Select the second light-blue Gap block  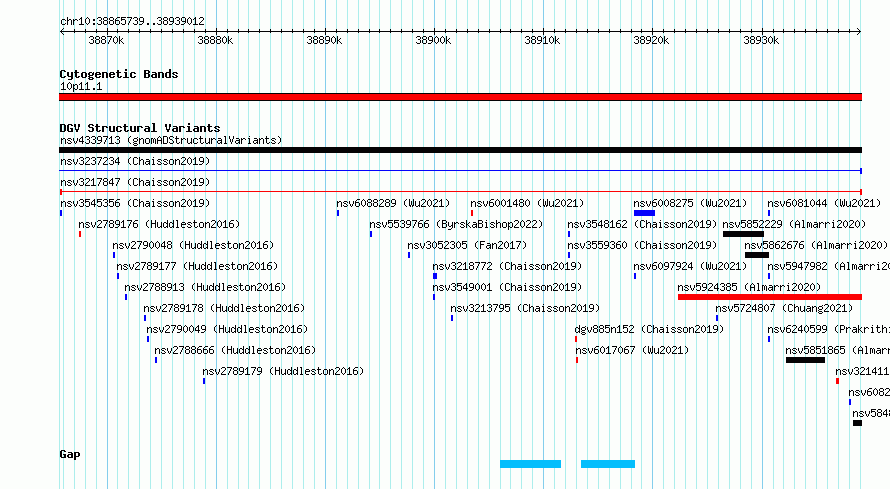click(608, 463)
